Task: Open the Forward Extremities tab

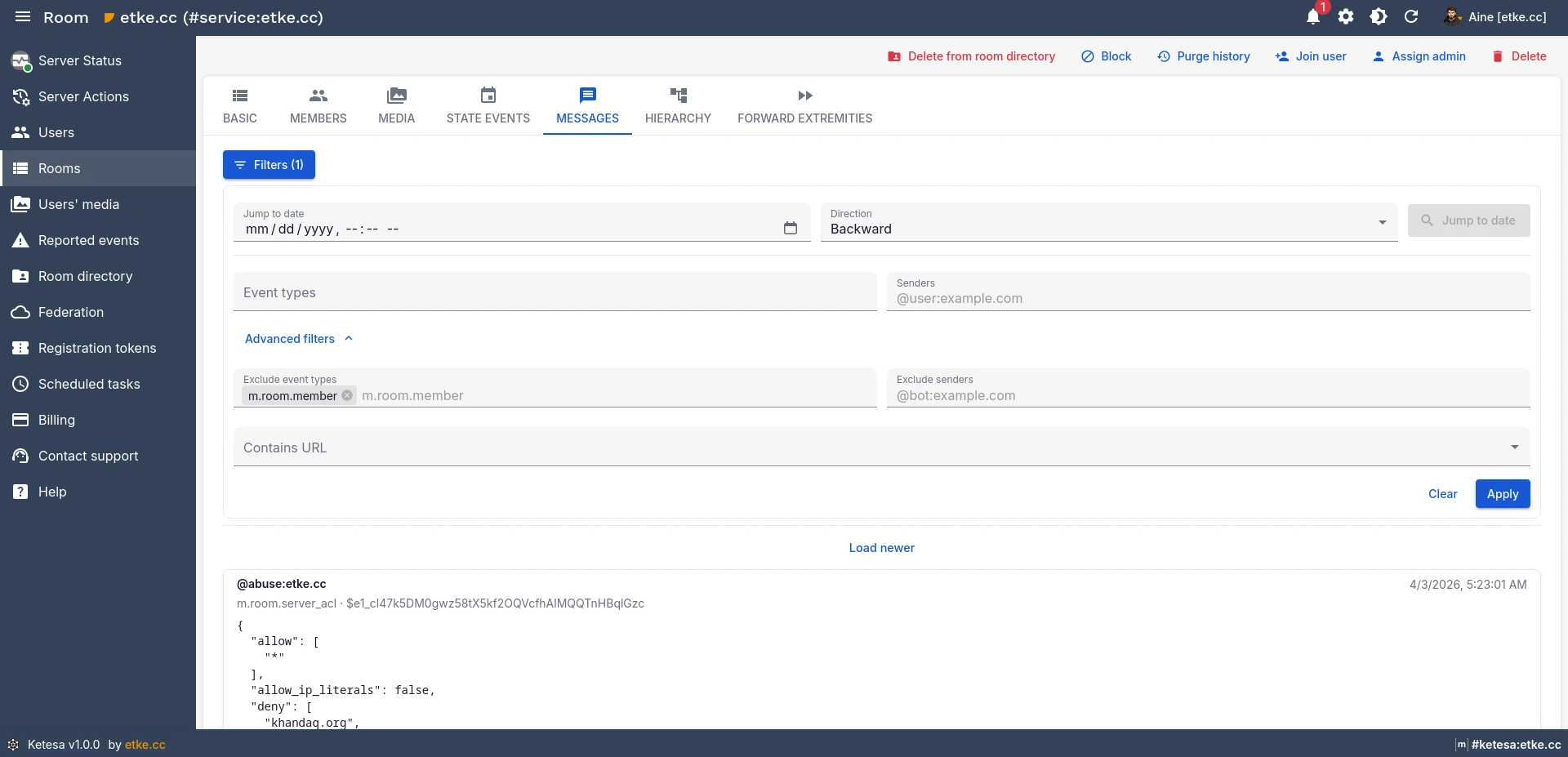Action: [x=804, y=106]
